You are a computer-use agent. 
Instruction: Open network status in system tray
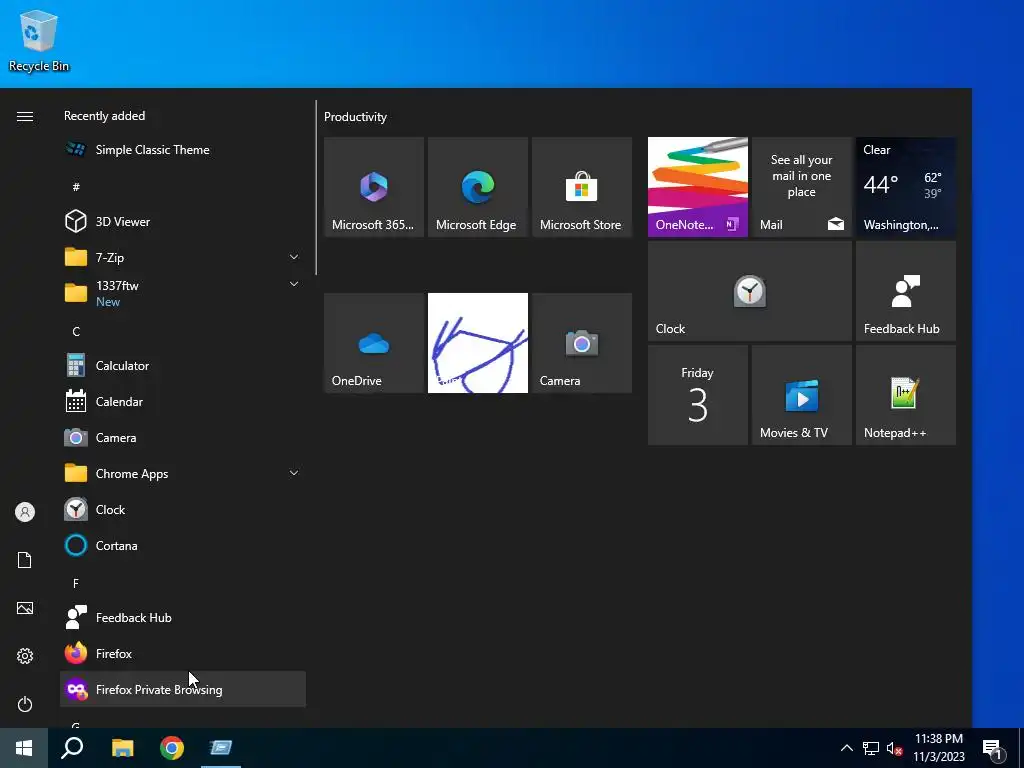click(871, 748)
